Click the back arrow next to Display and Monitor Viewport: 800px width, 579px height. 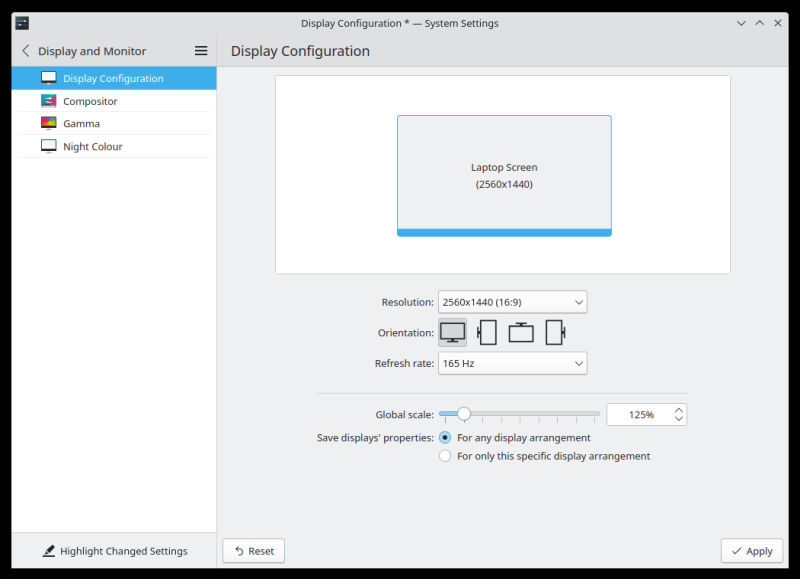pos(25,51)
